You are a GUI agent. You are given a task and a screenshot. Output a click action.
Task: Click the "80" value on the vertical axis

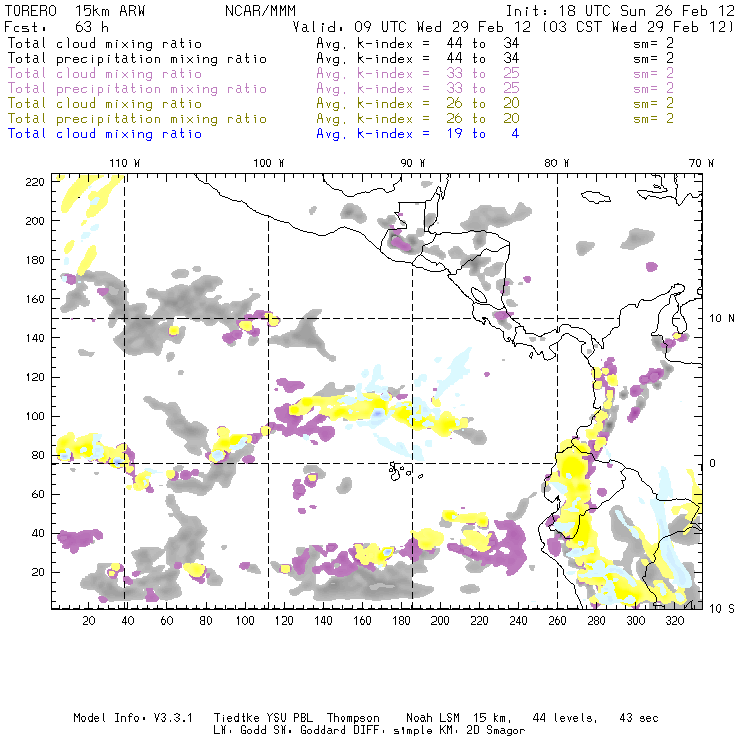click(x=38, y=455)
